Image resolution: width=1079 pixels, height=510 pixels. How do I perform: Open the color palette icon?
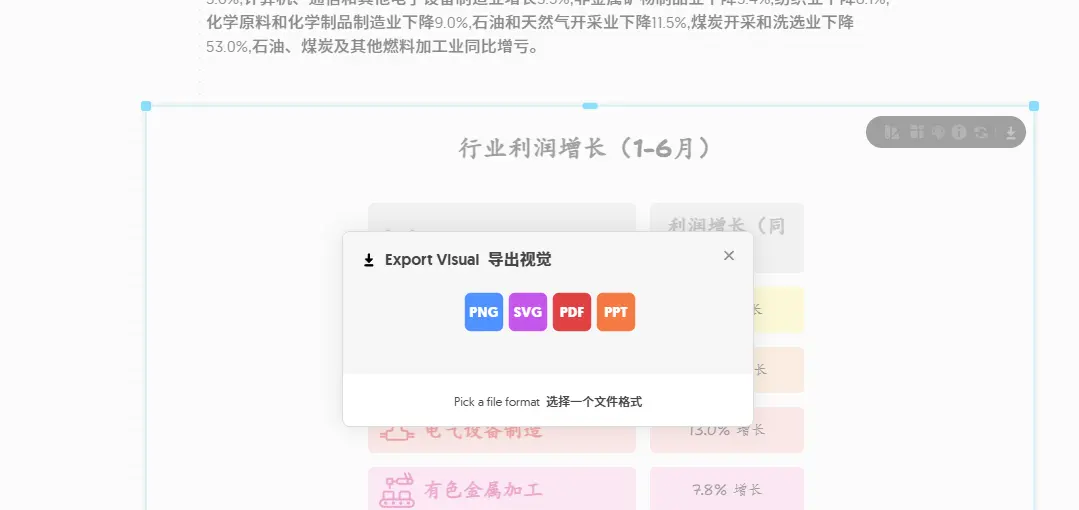(x=938, y=132)
